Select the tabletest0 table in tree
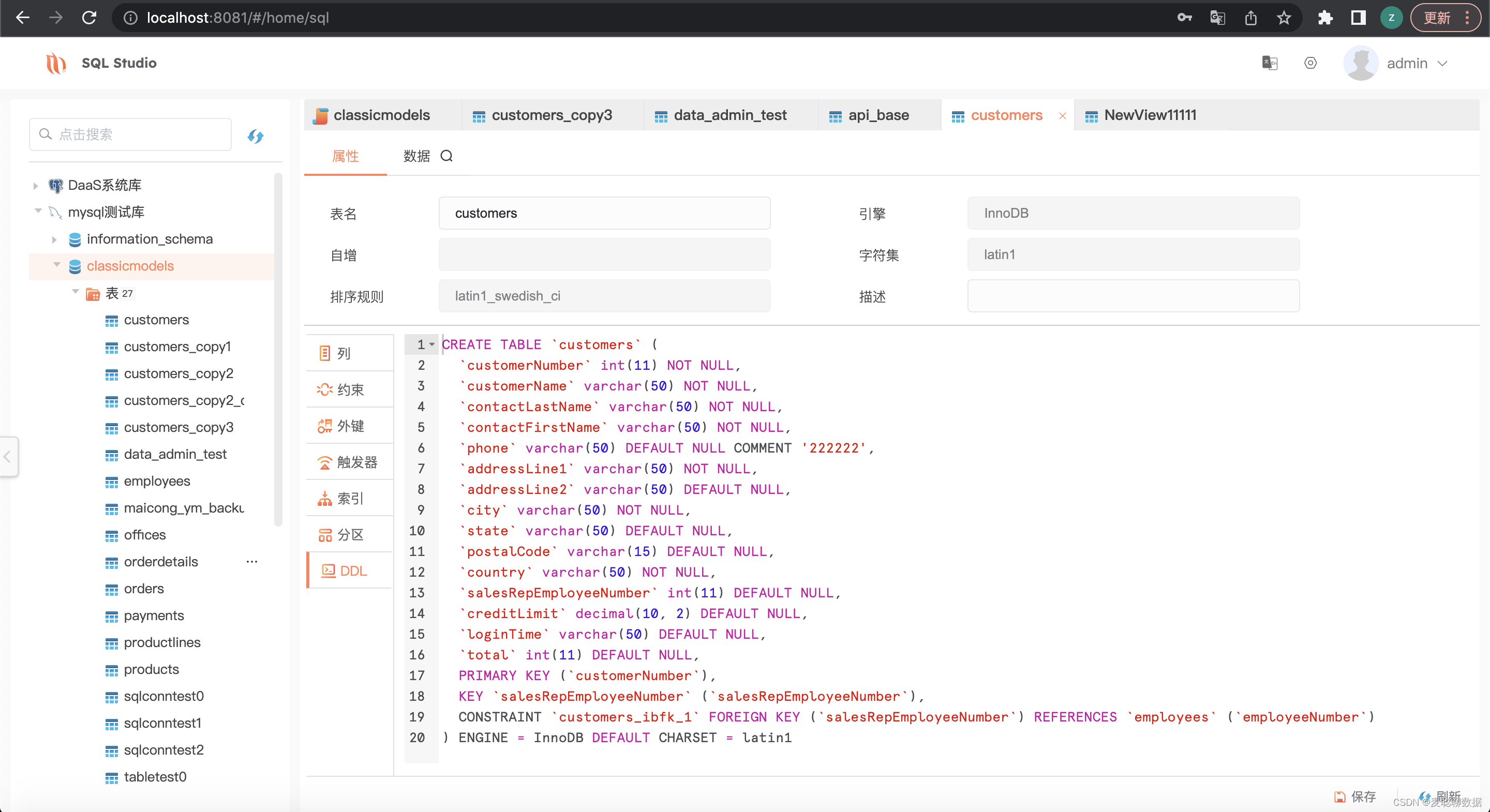The width and height of the screenshot is (1490, 812). pyautogui.click(x=155, y=777)
